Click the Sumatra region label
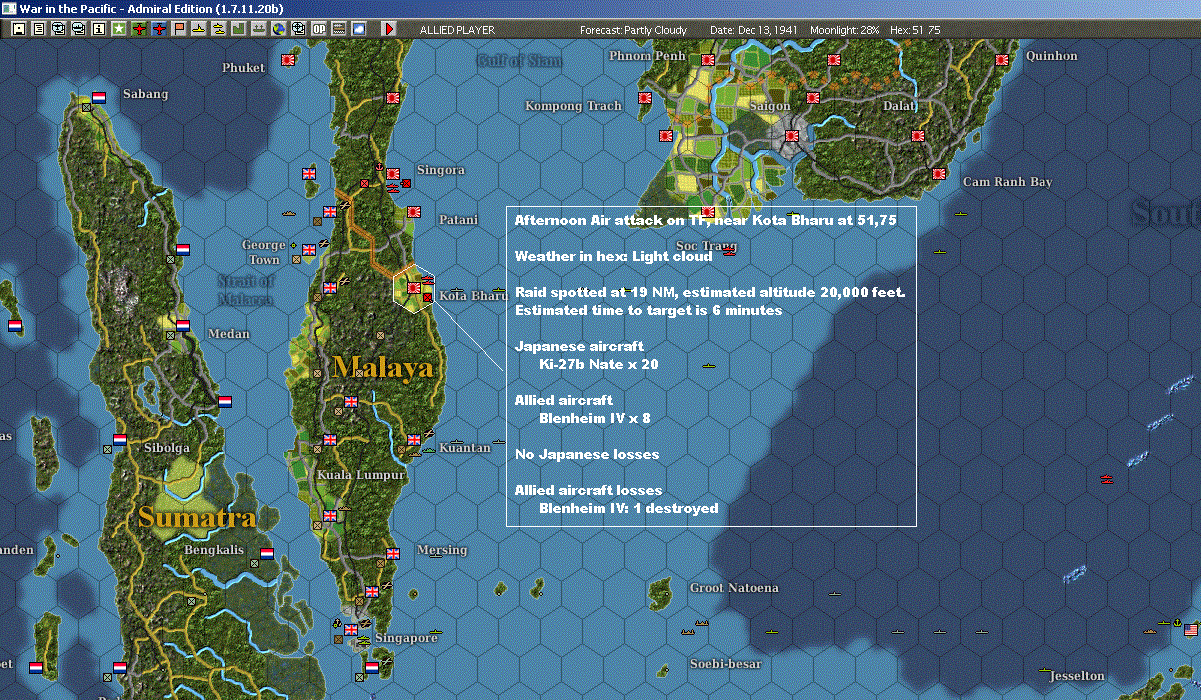 tap(197, 517)
